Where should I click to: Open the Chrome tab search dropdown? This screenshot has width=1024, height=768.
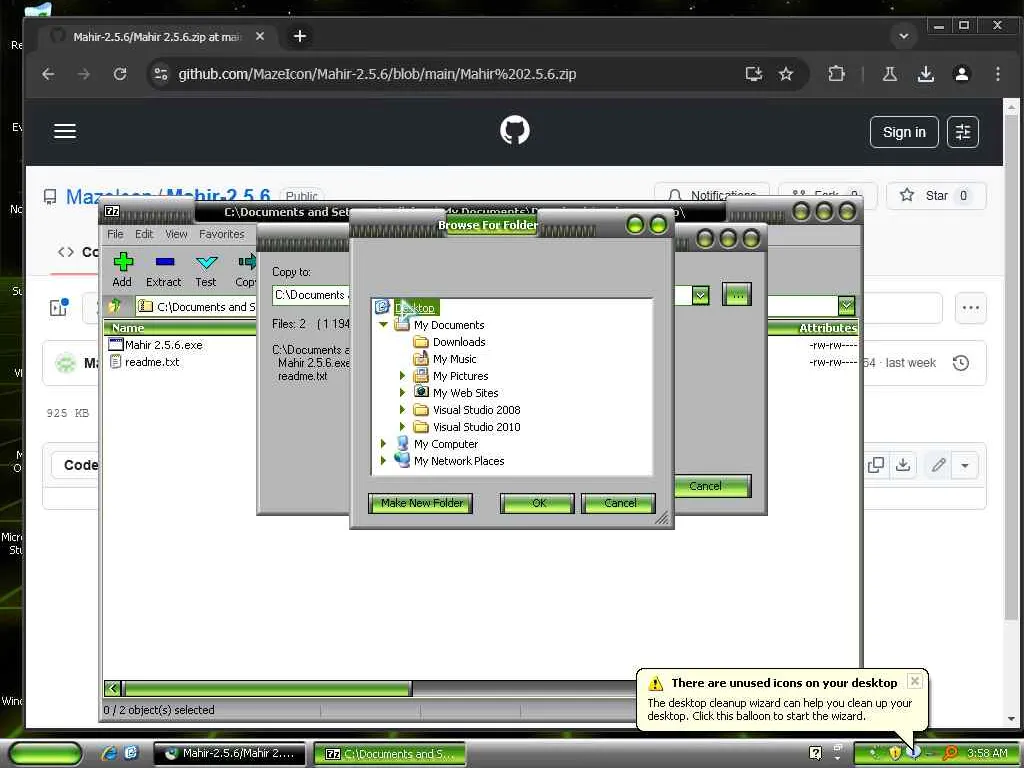(904, 36)
